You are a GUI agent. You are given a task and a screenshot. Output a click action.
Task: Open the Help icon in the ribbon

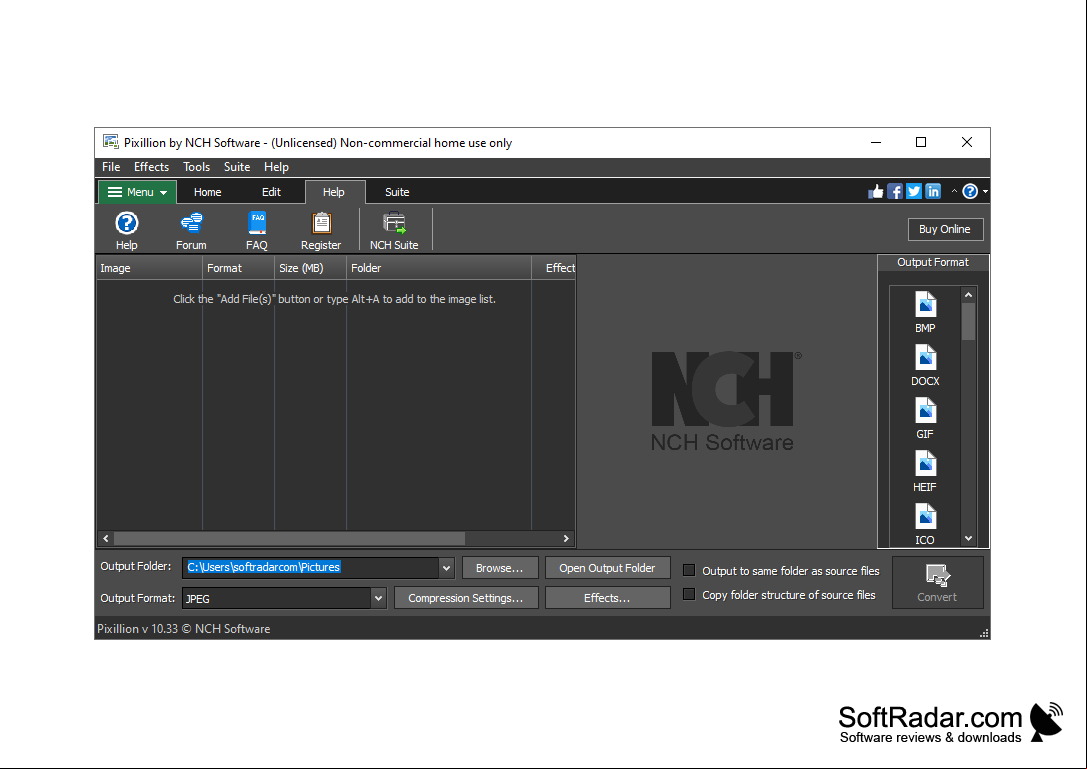click(x=126, y=230)
